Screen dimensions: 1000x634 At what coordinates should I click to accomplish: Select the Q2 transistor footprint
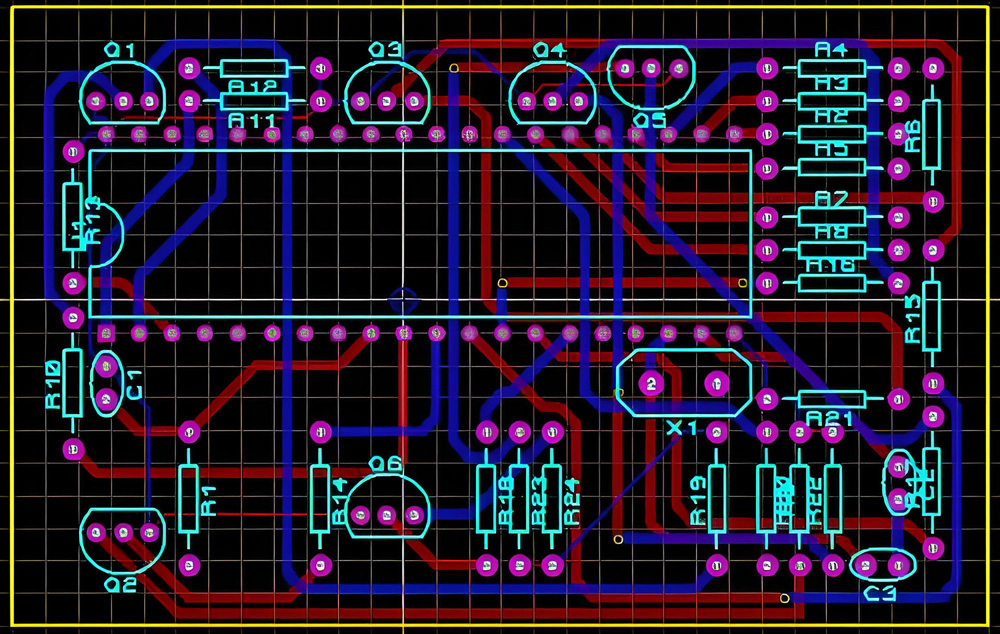tap(122, 539)
